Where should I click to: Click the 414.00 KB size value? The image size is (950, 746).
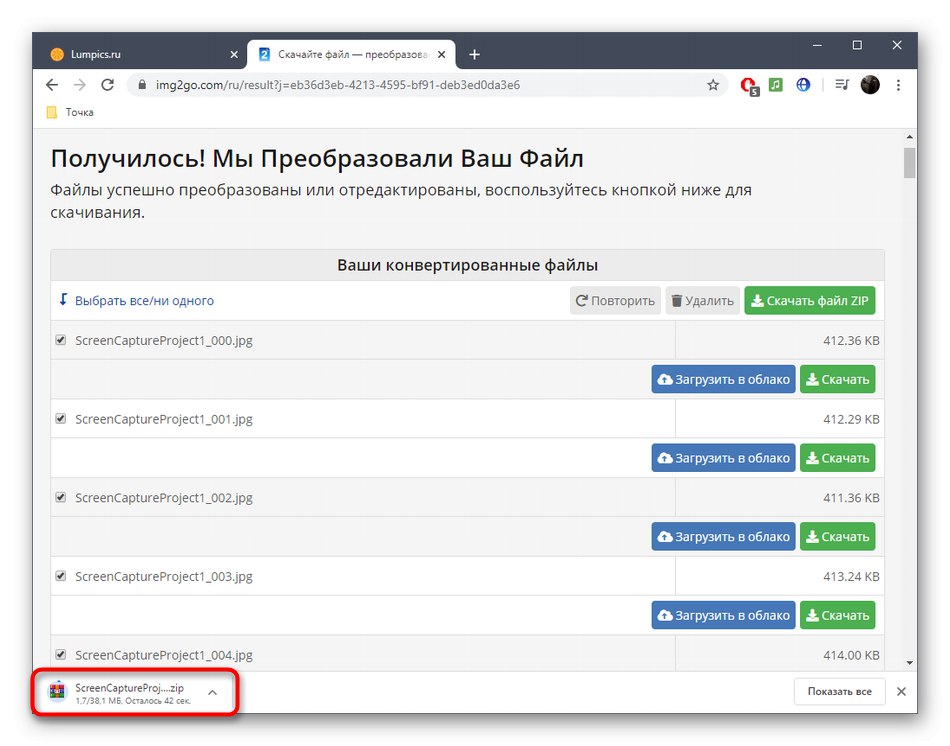point(851,655)
